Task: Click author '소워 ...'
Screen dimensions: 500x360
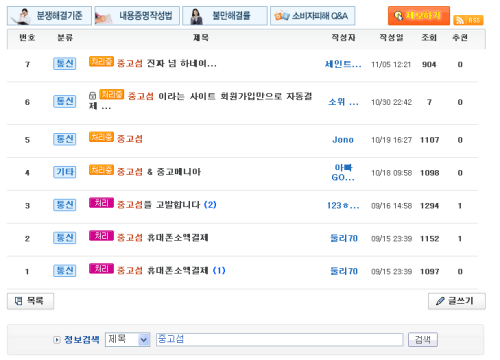Action: 343,102
